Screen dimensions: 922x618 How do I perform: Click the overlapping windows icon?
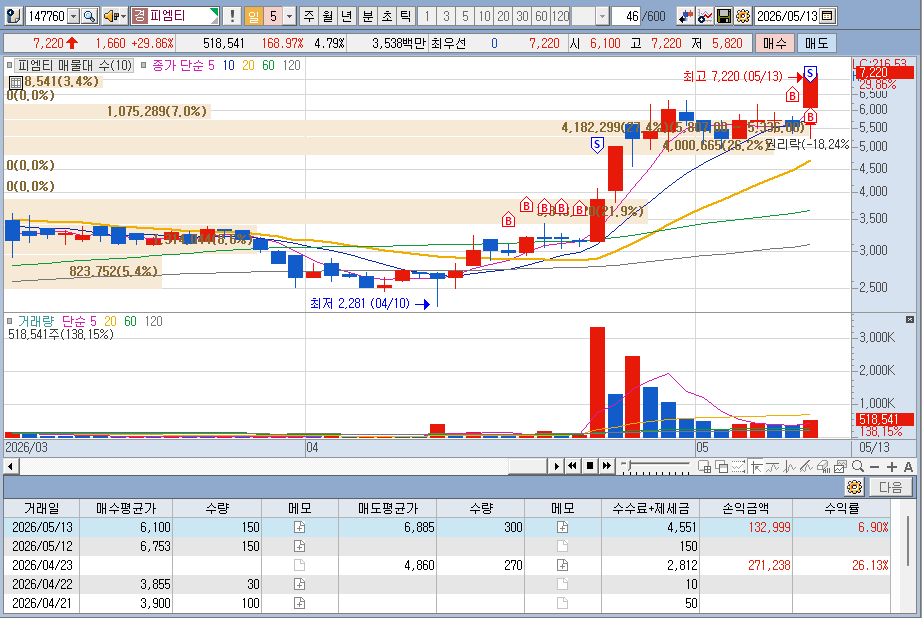pyautogui.click(x=721, y=466)
